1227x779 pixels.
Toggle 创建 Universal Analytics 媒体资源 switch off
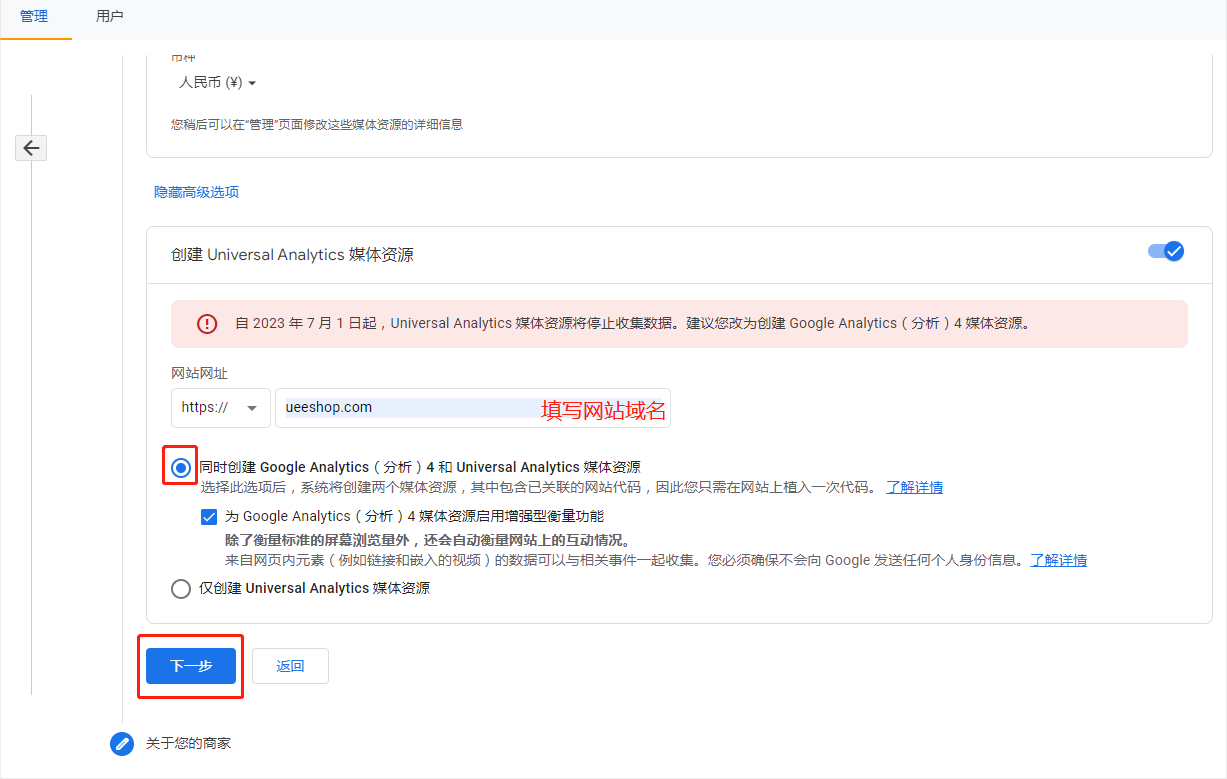(1166, 251)
